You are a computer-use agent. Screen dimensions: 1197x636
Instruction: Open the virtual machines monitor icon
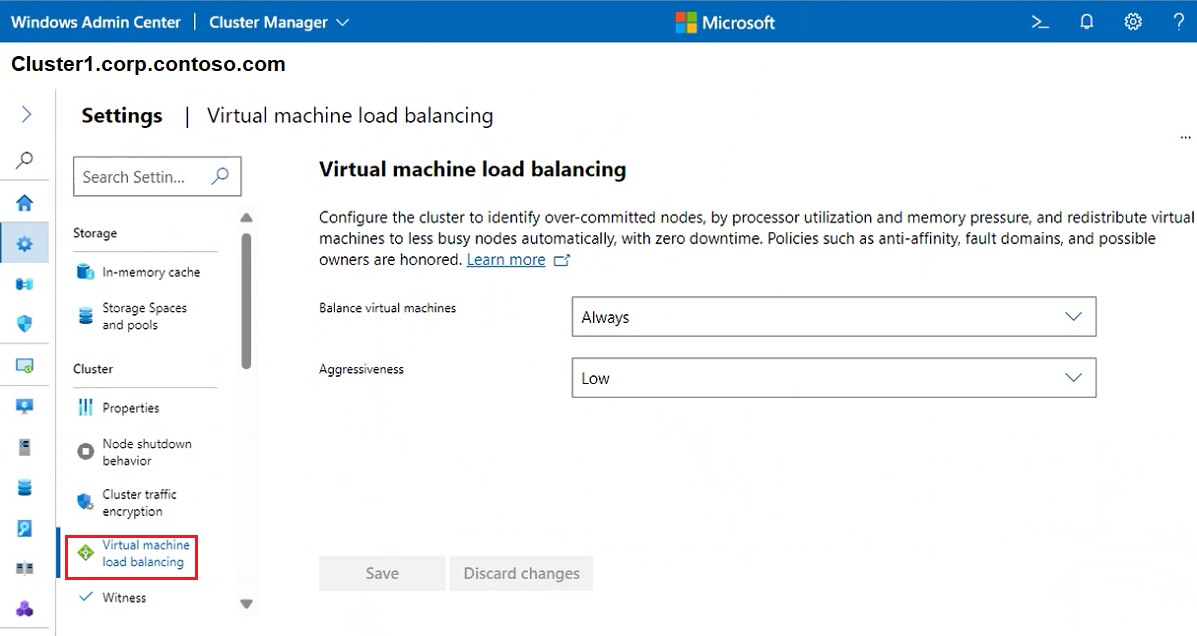tap(24, 366)
